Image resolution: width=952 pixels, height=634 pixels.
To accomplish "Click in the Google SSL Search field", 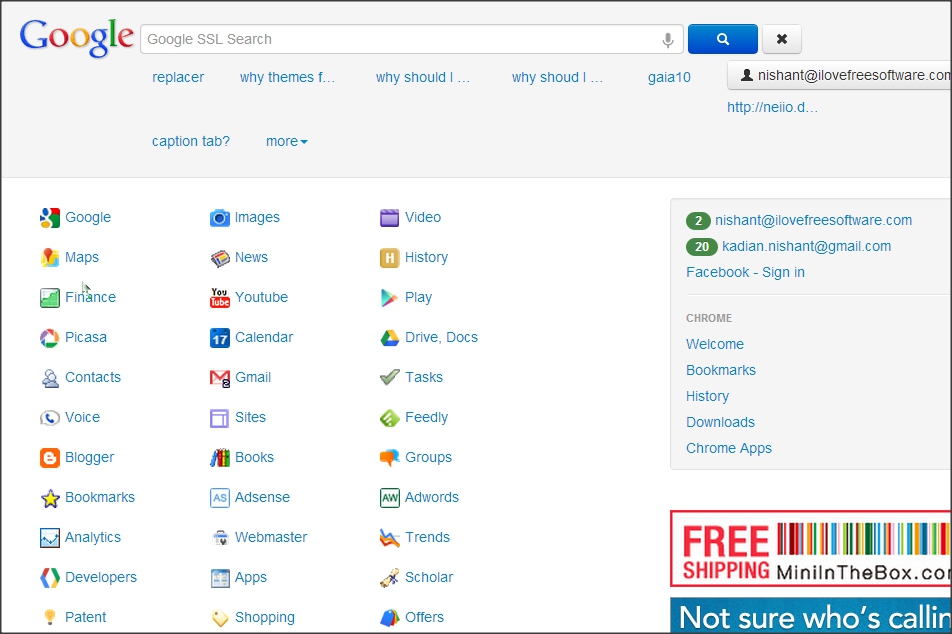I will [x=400, y=40].
